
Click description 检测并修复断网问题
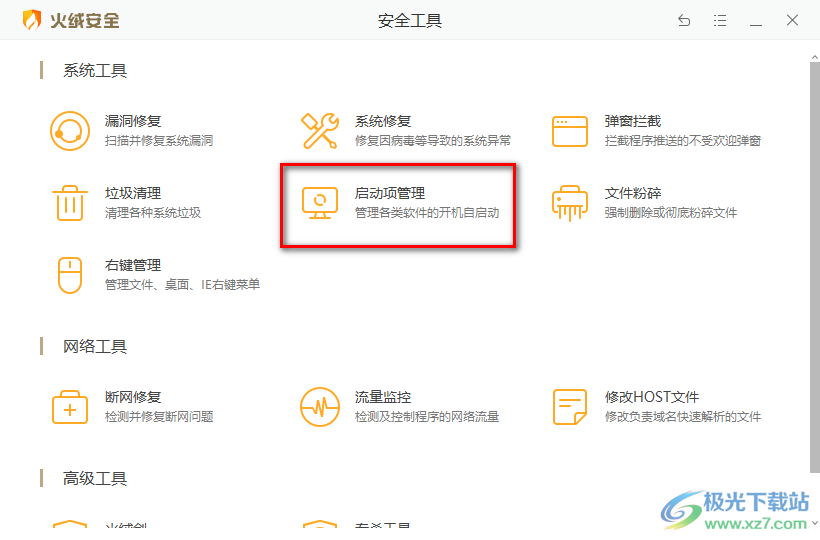[x=158, y=417]
